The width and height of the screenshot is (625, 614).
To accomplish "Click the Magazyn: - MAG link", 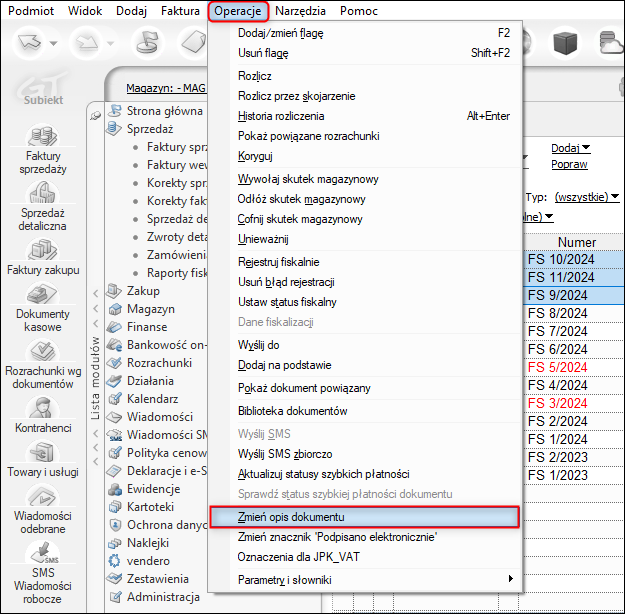I will pyautogui.click(x=166, y=88).
